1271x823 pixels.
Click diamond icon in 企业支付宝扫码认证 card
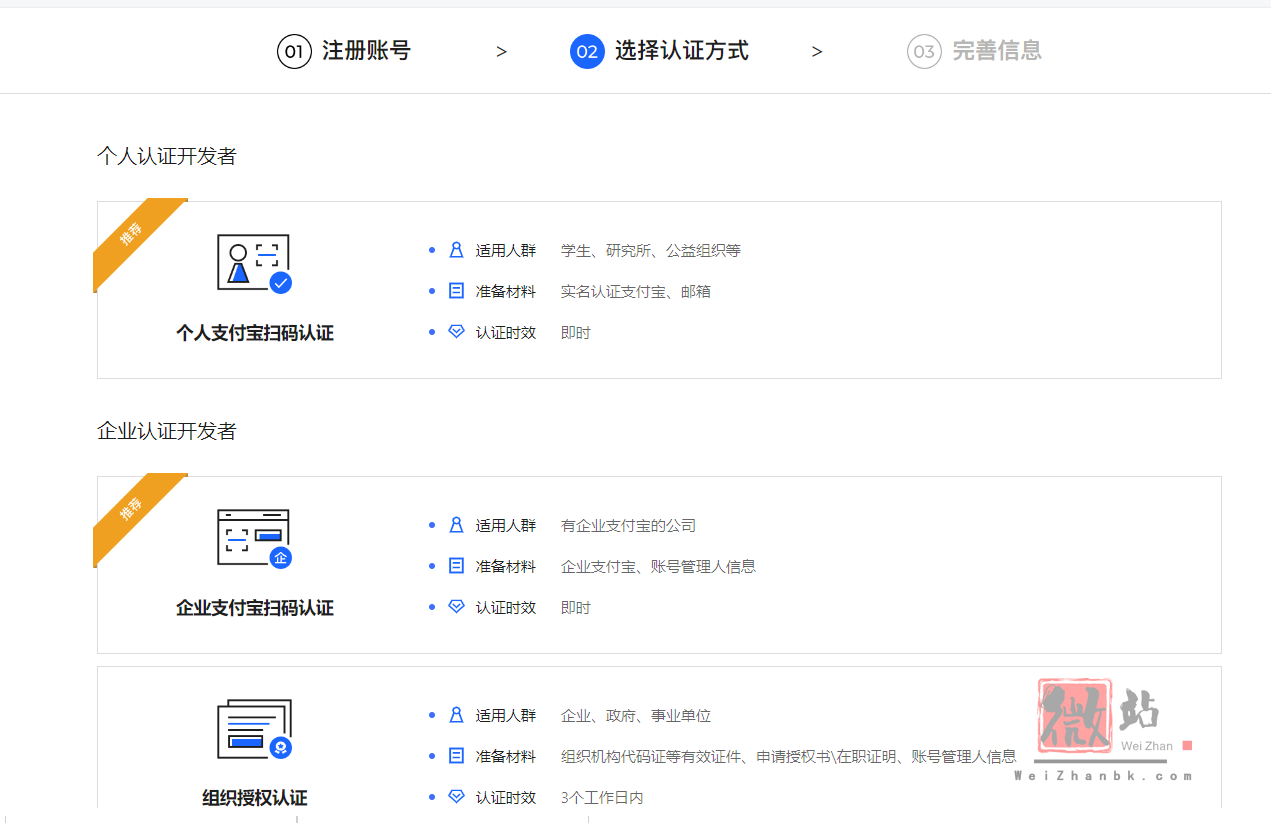pyautogui.click(x=456, y=607)
